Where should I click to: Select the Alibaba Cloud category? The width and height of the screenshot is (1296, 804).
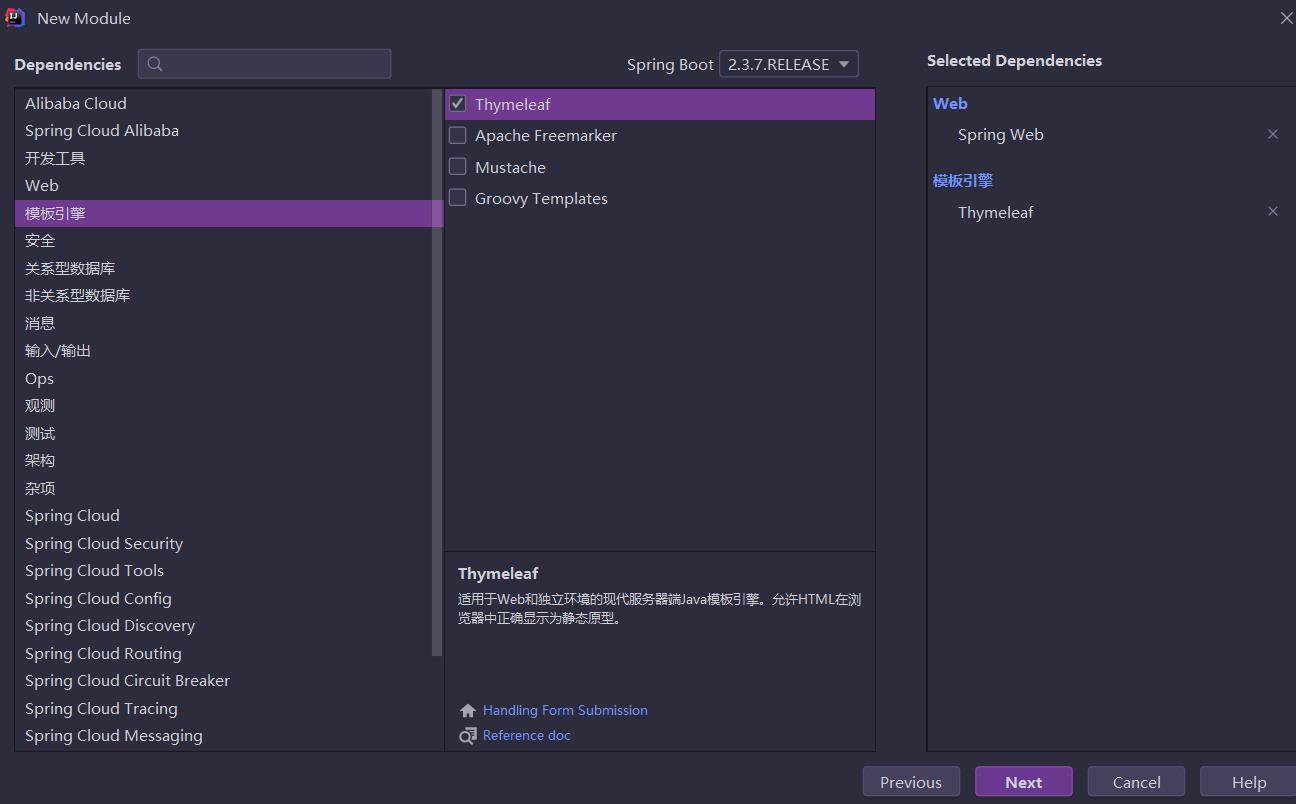(x=223, y=103)
